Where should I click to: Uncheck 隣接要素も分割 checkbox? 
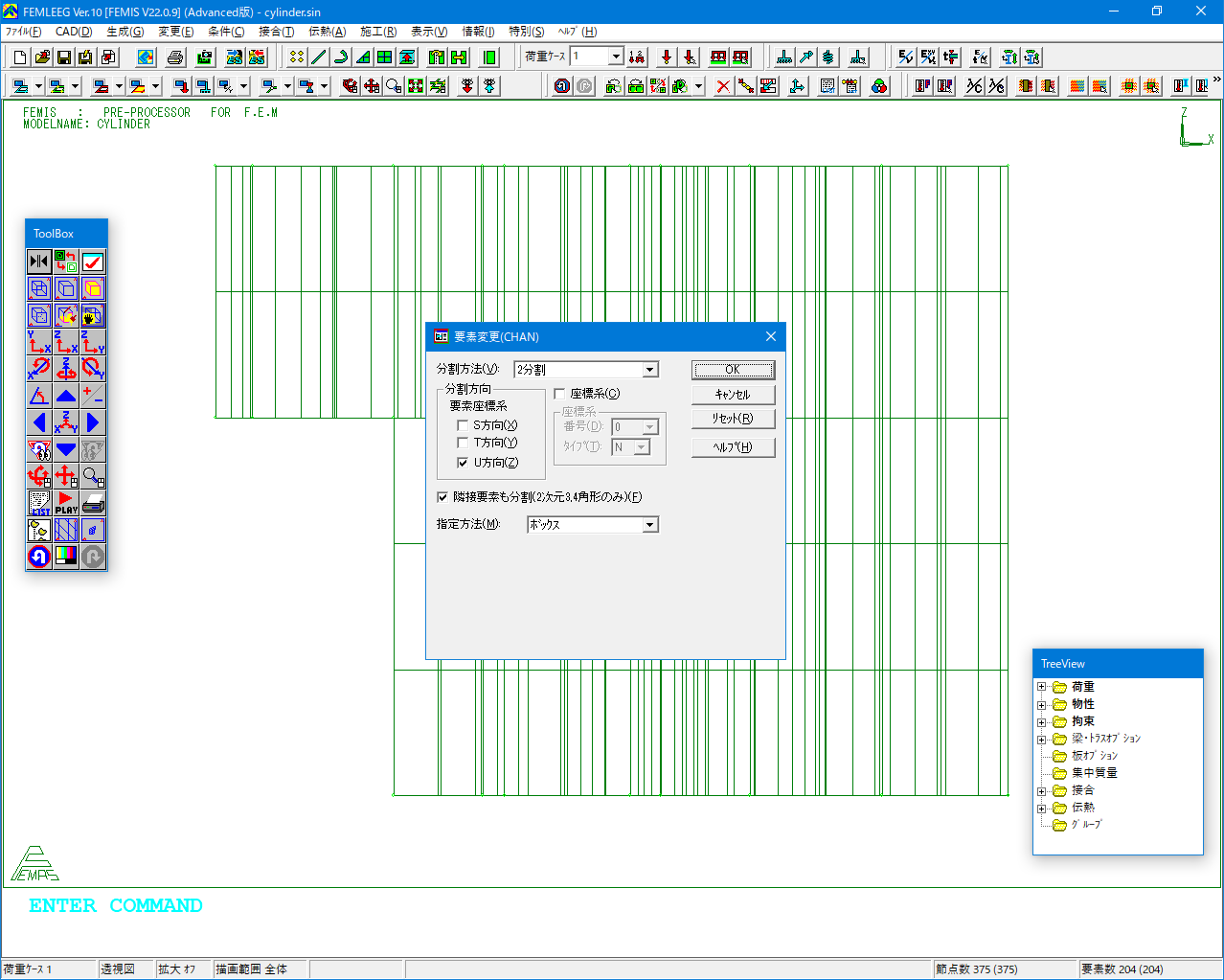tap(442, 497)
